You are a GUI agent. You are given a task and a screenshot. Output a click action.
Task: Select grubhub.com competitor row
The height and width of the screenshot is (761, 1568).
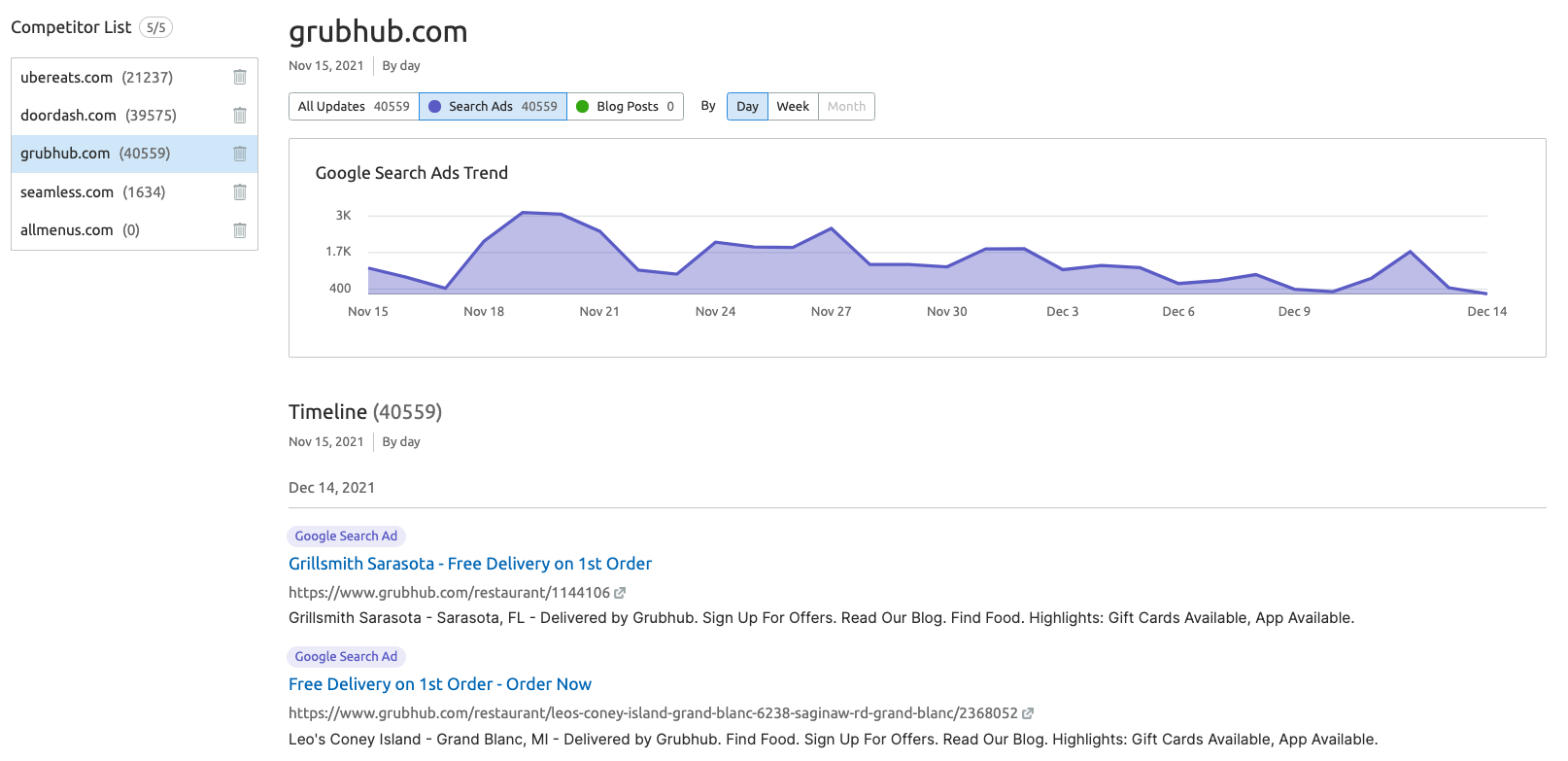tap(134, 154)
